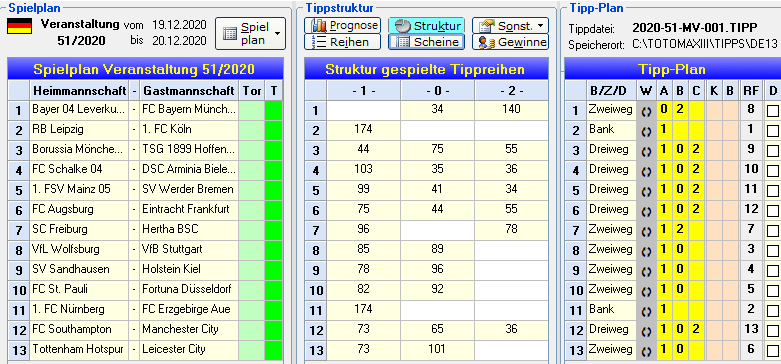Toggle the D checkbox in Tipp-Plan row 4
This screenshot has height=364, width=781.
(773, 171)
